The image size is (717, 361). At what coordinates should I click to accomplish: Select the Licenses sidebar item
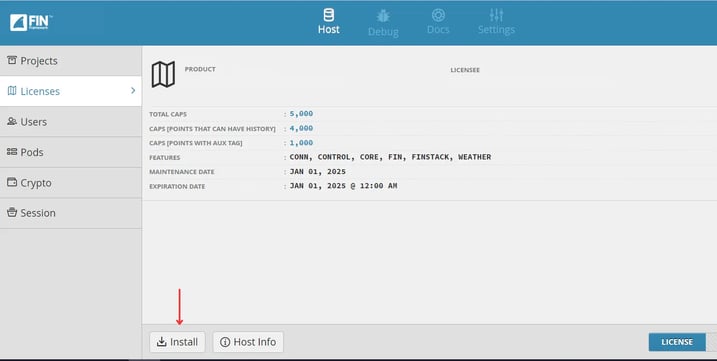click(x=71, y=91)
